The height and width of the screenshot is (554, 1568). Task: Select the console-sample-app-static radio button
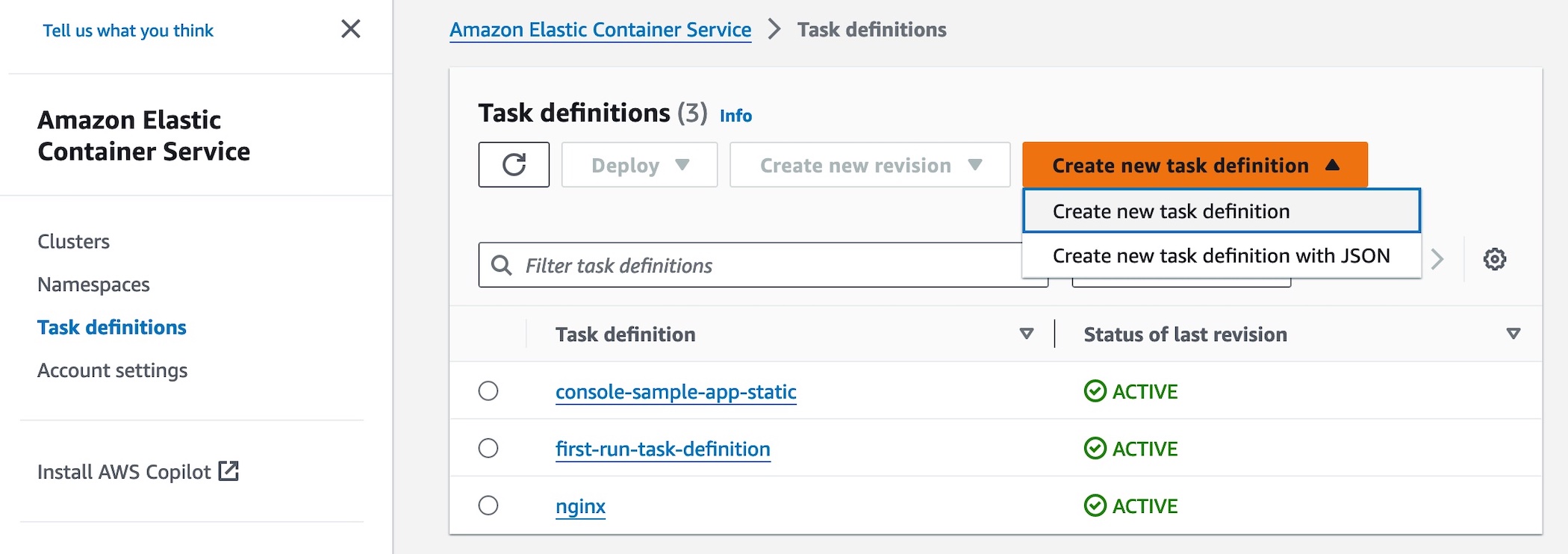tap(488, 391)
